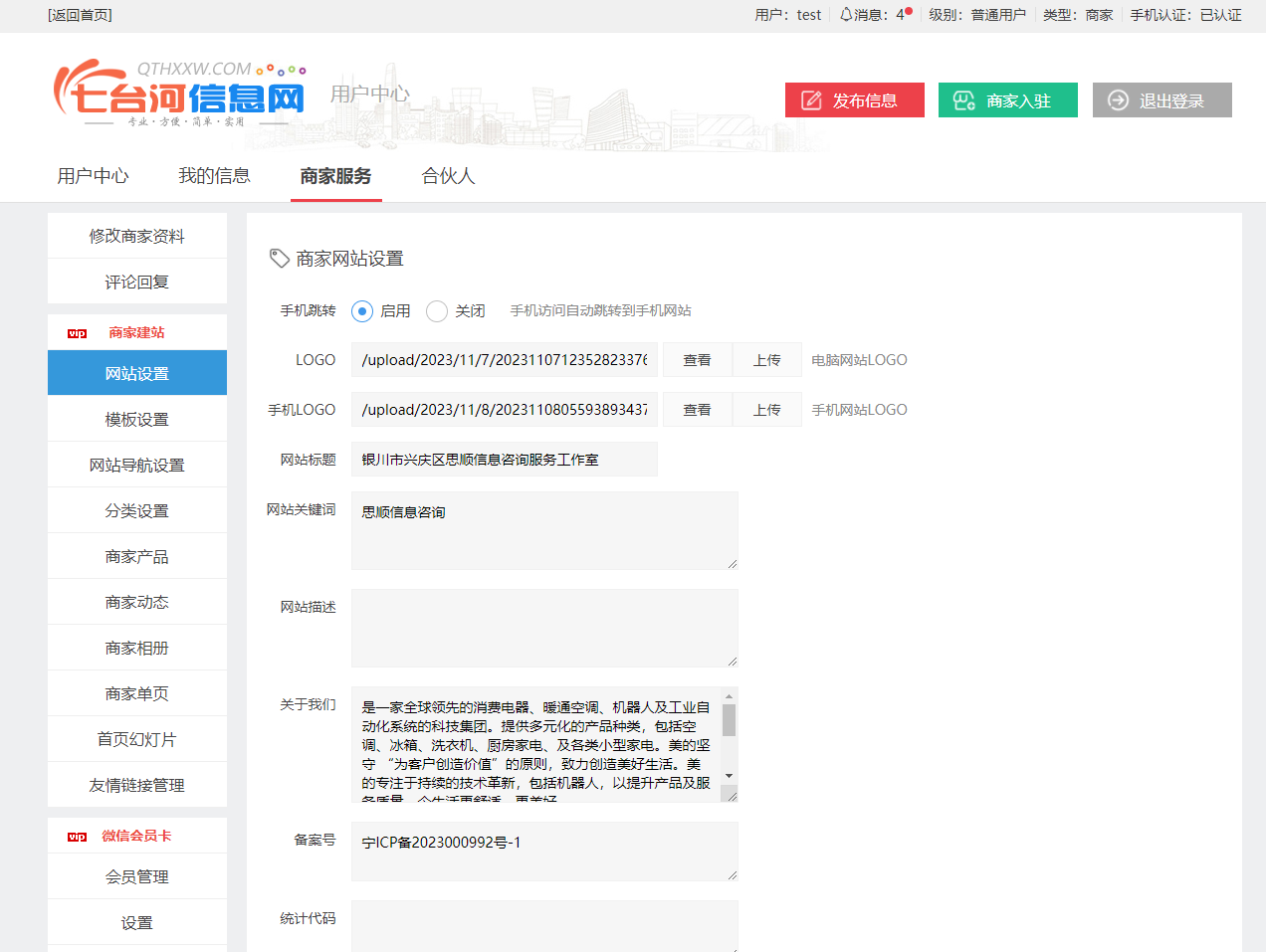
Task: Click the VIP badge beside 微信会员卡
Action: (77, 837)
